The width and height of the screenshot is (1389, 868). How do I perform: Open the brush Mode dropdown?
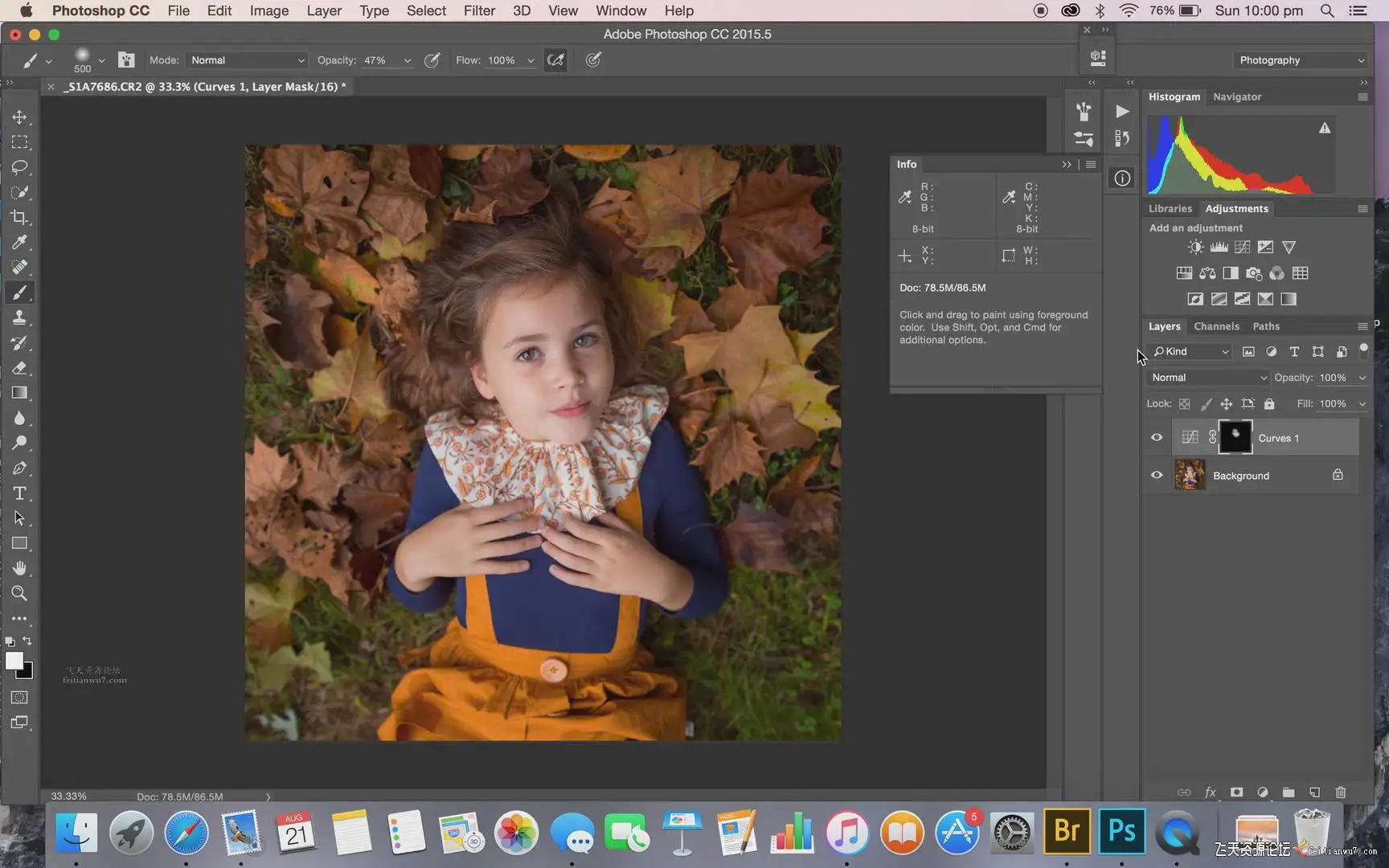[x=247, y=60]
